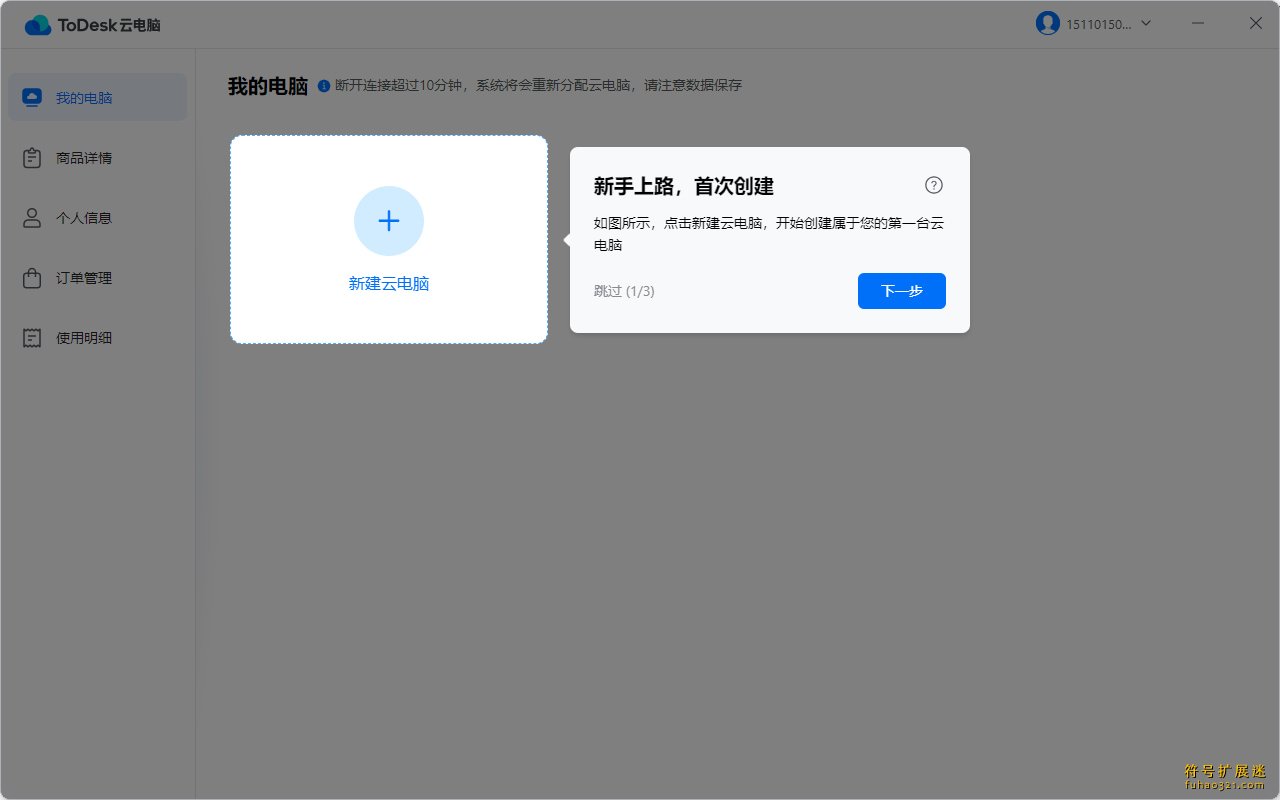The height and width of the screenshot is (800, 1280).
Task: Click the ToDesk cloud logo icon
Action: [x=38, y=25]
